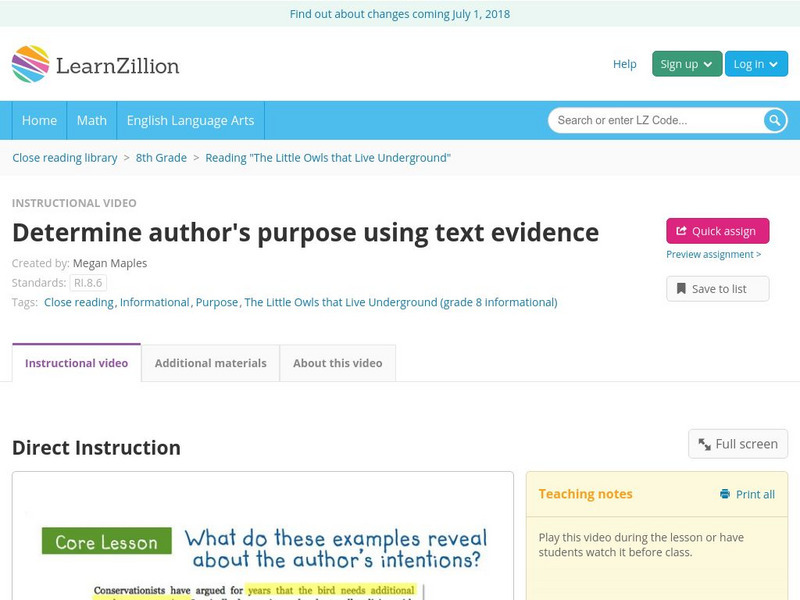Image resolution: width=800 pixels, height=600 pixels.
Task: Open the Math menu item
Action: pos(92,120)
